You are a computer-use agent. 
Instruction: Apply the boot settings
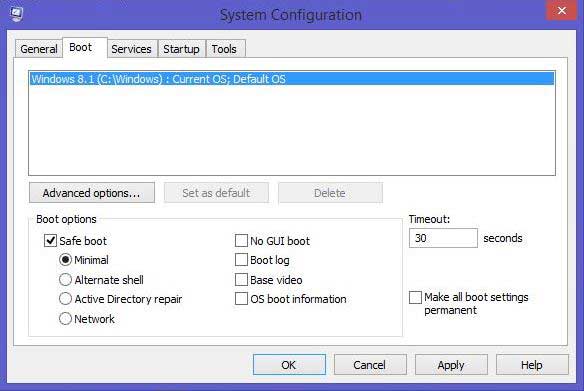pos(451,365)
